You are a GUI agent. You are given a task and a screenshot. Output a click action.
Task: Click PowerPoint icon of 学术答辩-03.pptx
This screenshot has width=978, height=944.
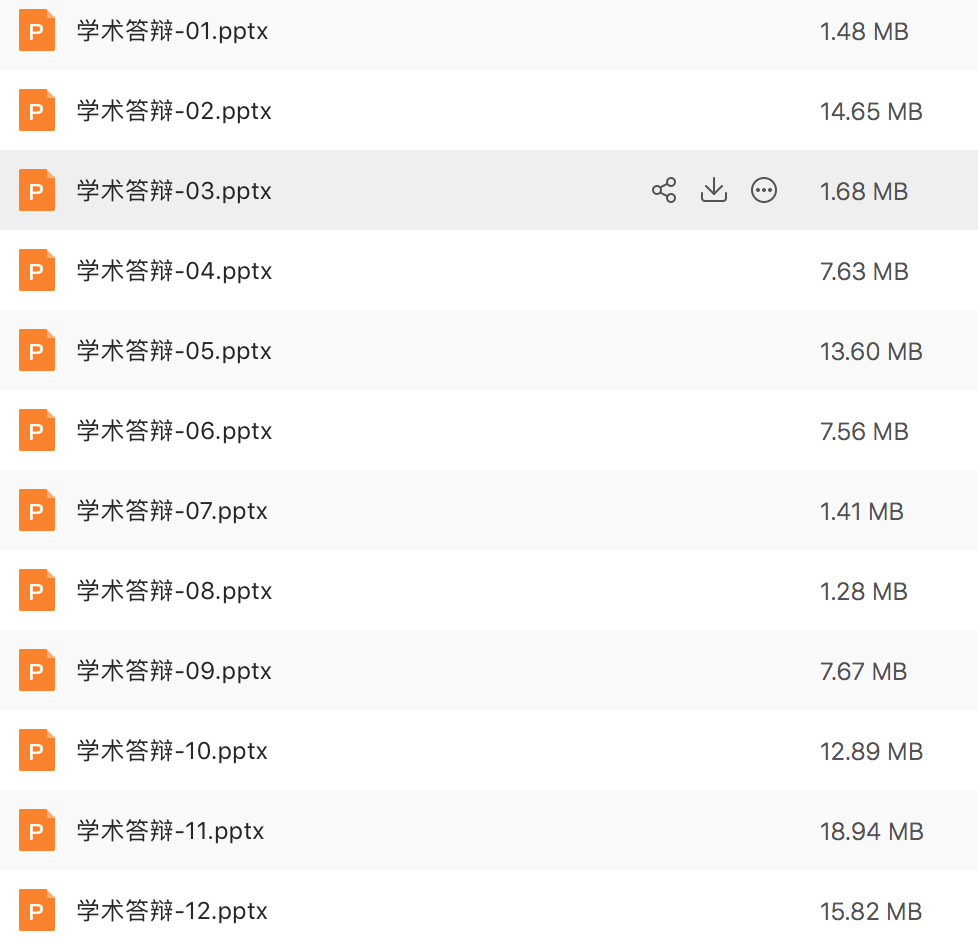[37, 190]
